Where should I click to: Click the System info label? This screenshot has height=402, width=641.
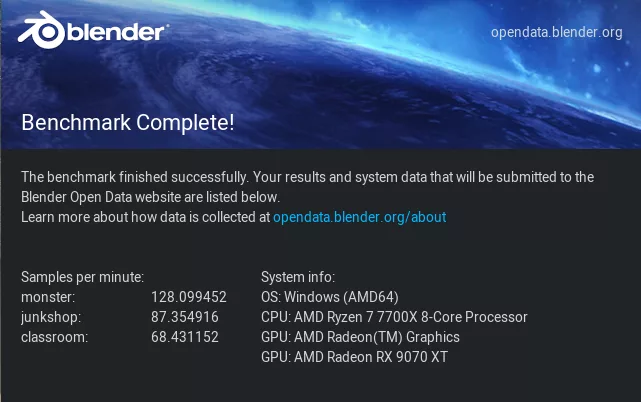pos(298,277)
